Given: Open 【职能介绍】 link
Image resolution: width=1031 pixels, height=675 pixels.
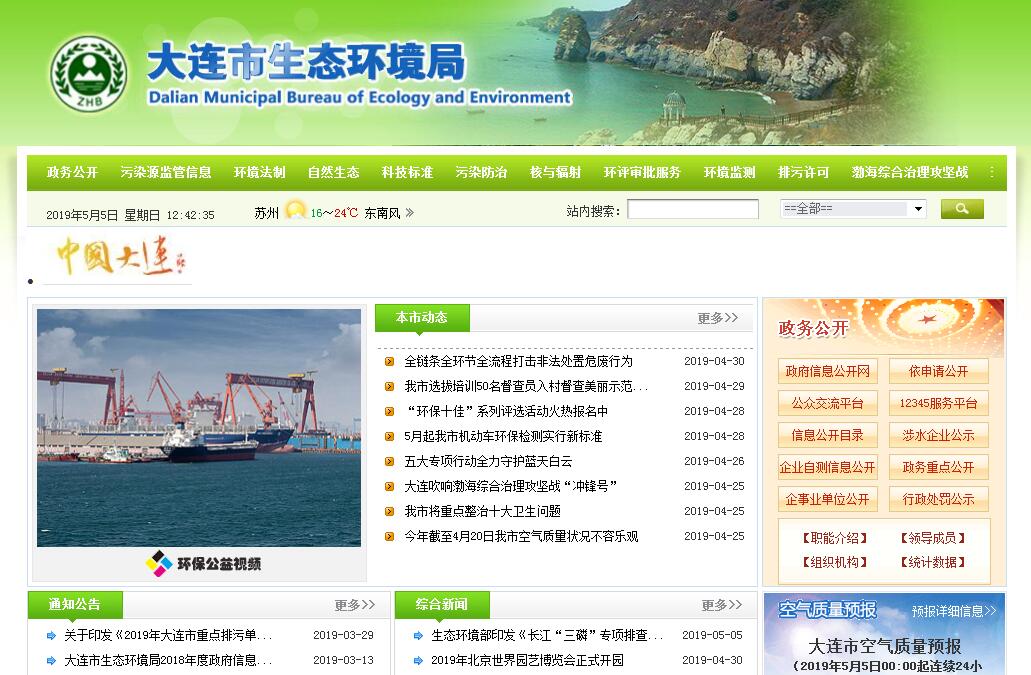Looking at the screenshot, I should (x=835, y=538).
